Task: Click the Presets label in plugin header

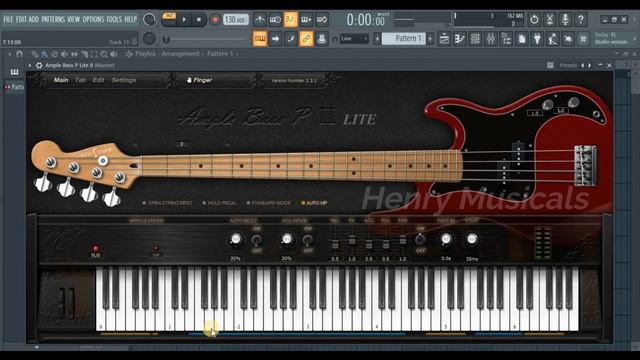Action: [x=568, y=65]
